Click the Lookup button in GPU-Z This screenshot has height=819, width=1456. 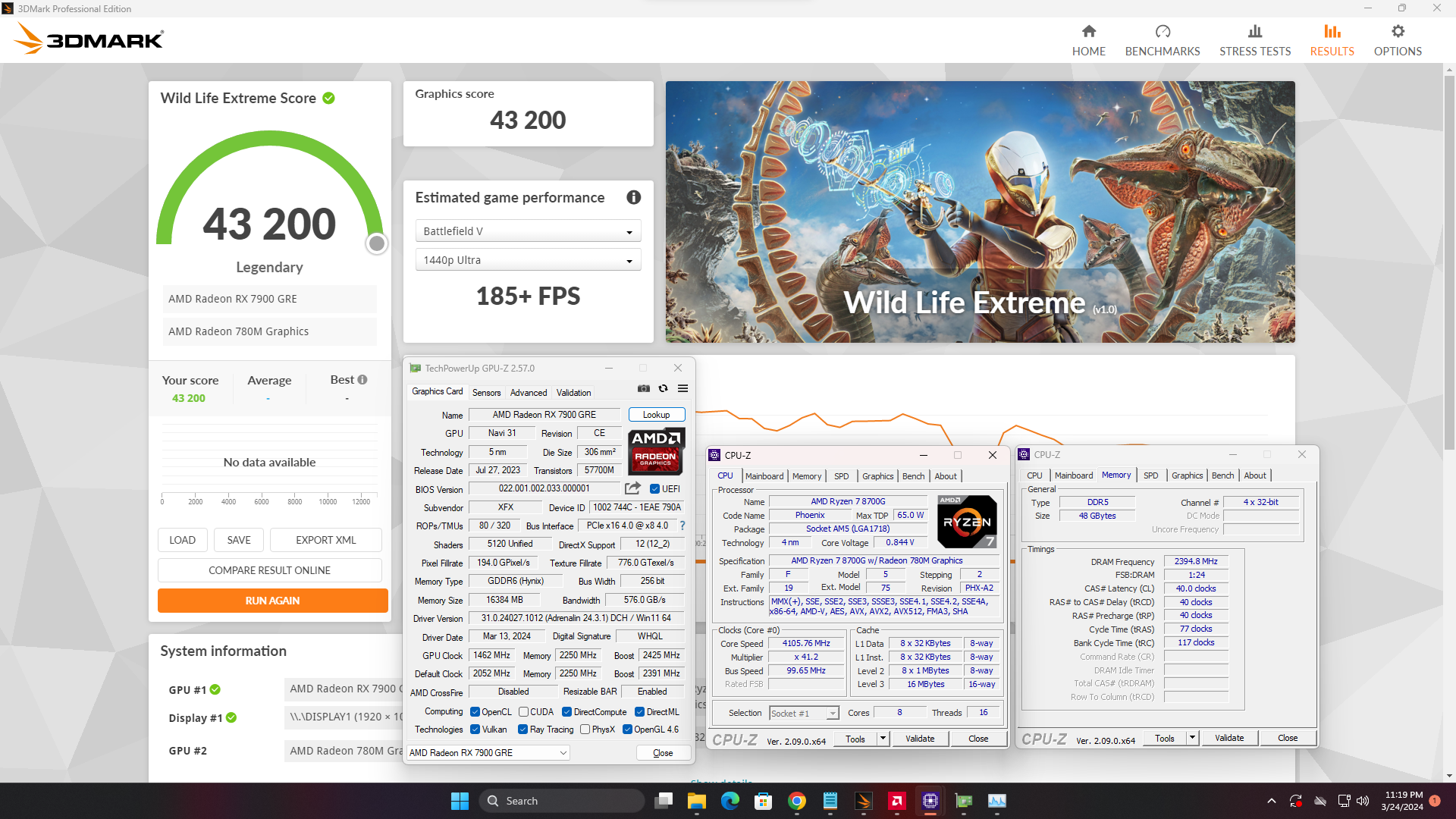pyautogui.click(x=656, y=415)
